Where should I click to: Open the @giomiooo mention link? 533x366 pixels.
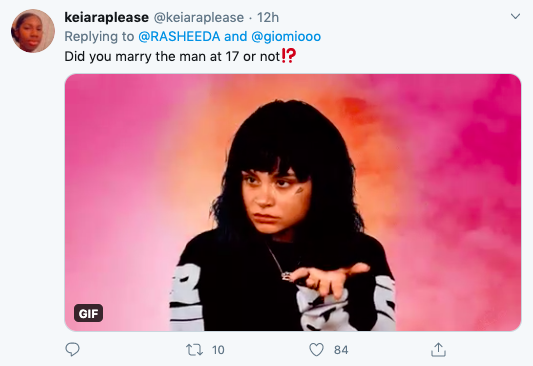pyautogui.click(x=286, y=36)
